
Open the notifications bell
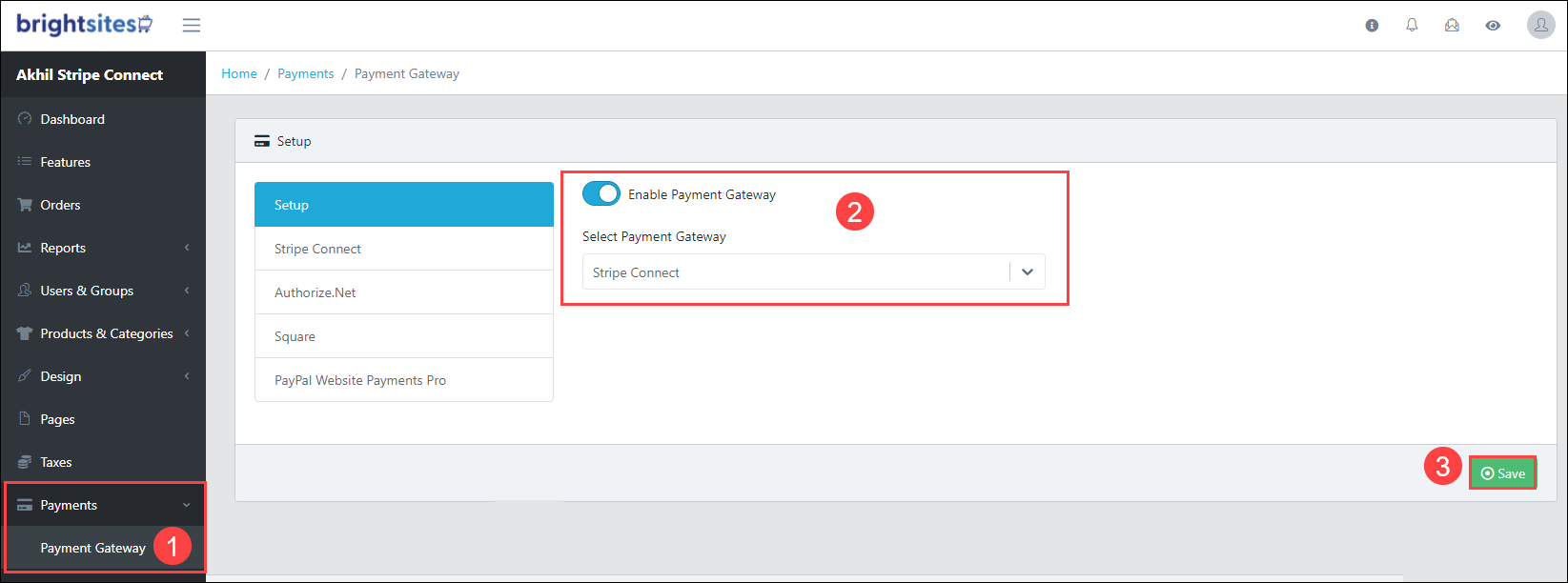pyautogui.click(x=1412, y=26)
